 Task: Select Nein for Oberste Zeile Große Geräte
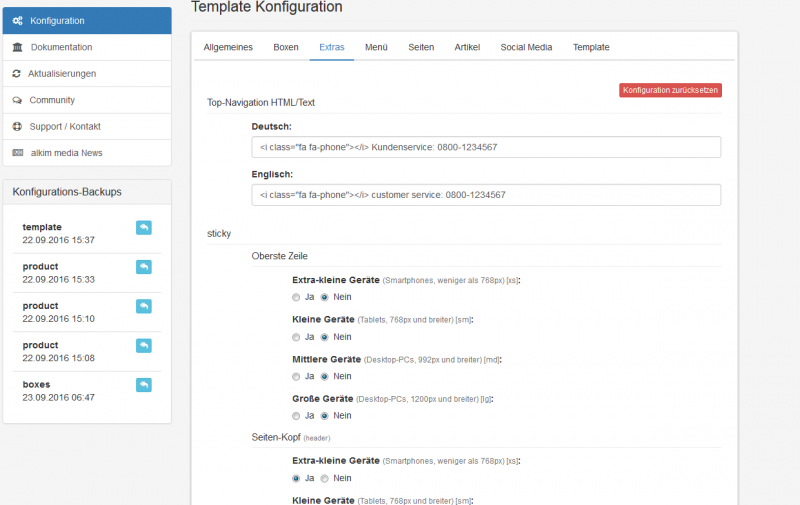click(324, 416)
